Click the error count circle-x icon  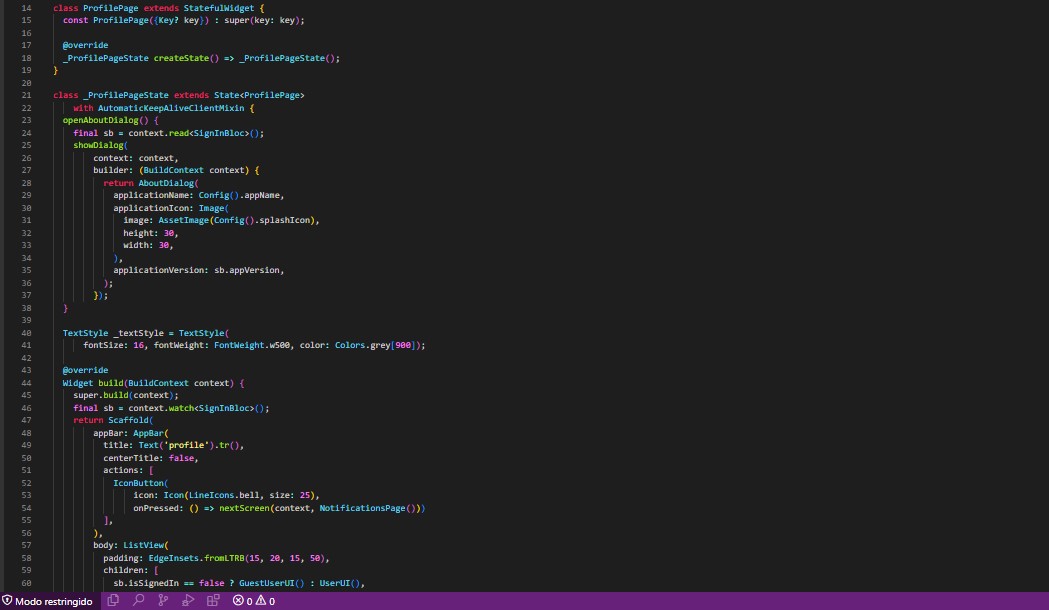238,601
